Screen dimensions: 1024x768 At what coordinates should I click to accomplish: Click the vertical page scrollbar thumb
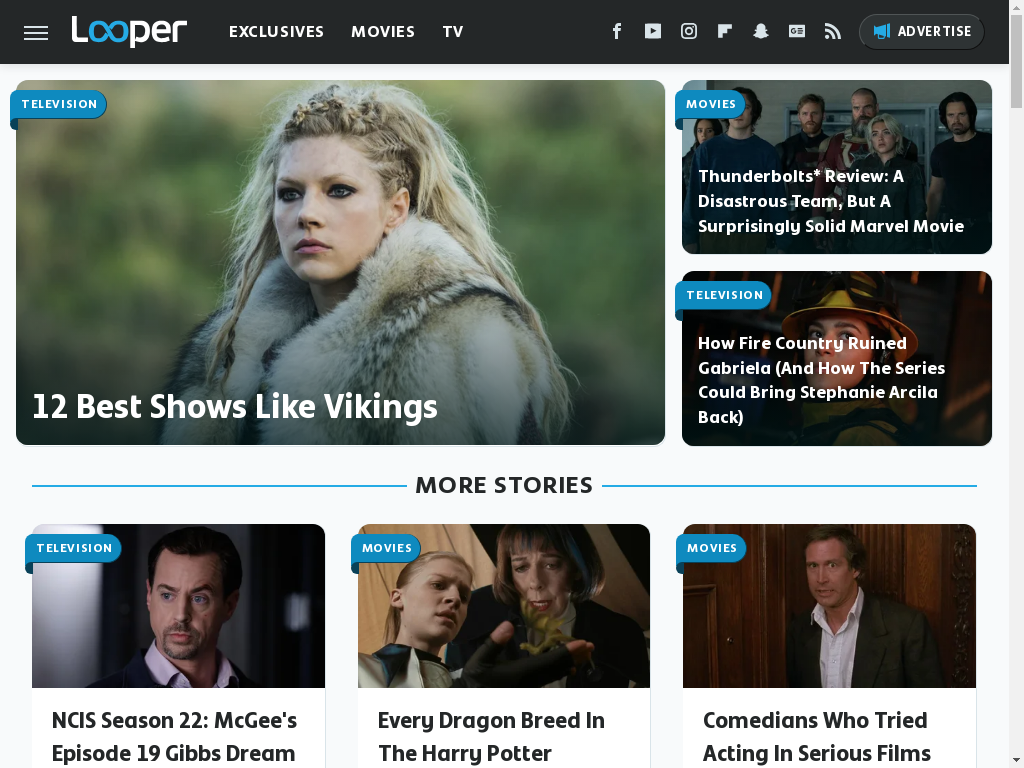click(x=1016, y=61)
